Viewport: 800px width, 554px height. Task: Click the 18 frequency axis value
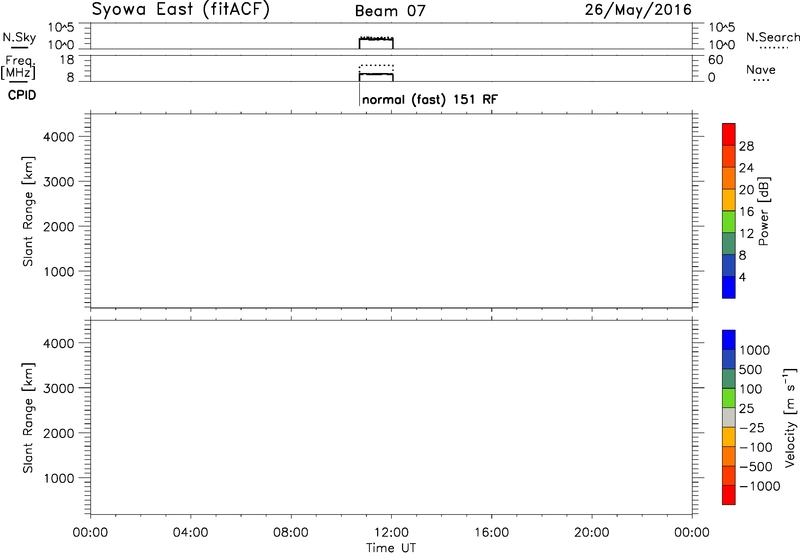[x=67, y=60]
